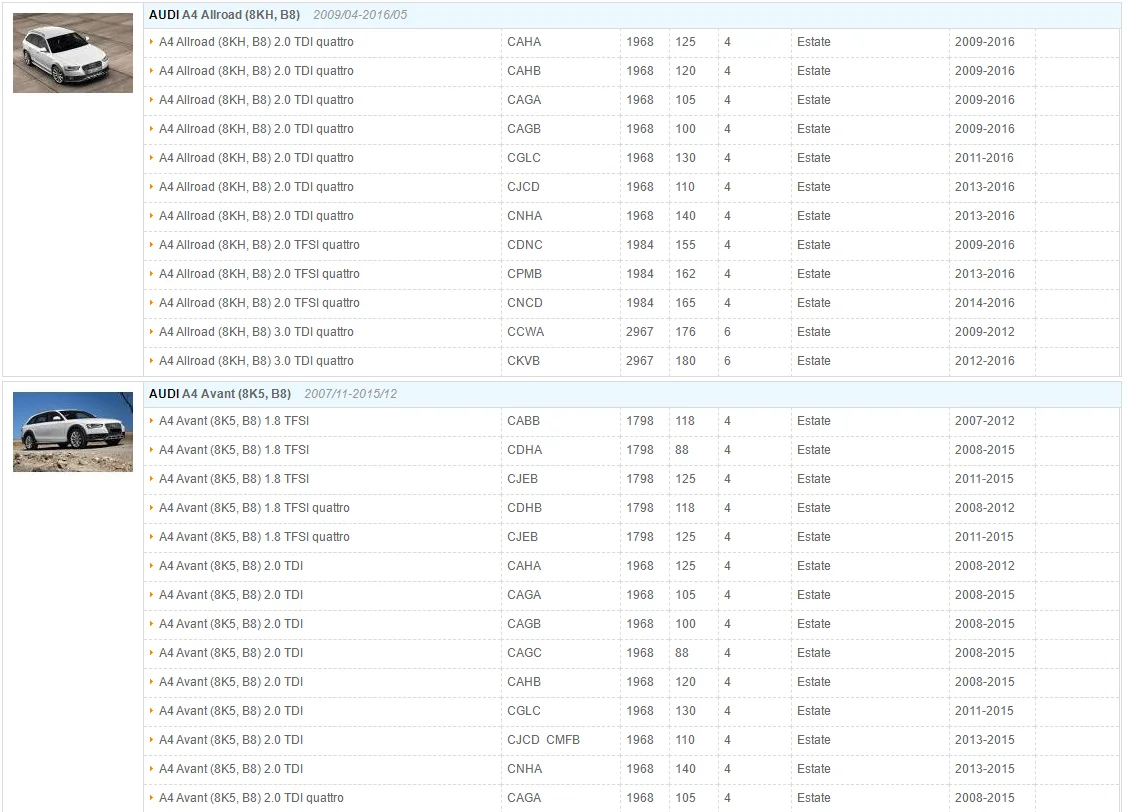Click the orange arrow beside Allroad CKVB row
This screenshot has width=1127, height=812.
click(x=152, y=361)
